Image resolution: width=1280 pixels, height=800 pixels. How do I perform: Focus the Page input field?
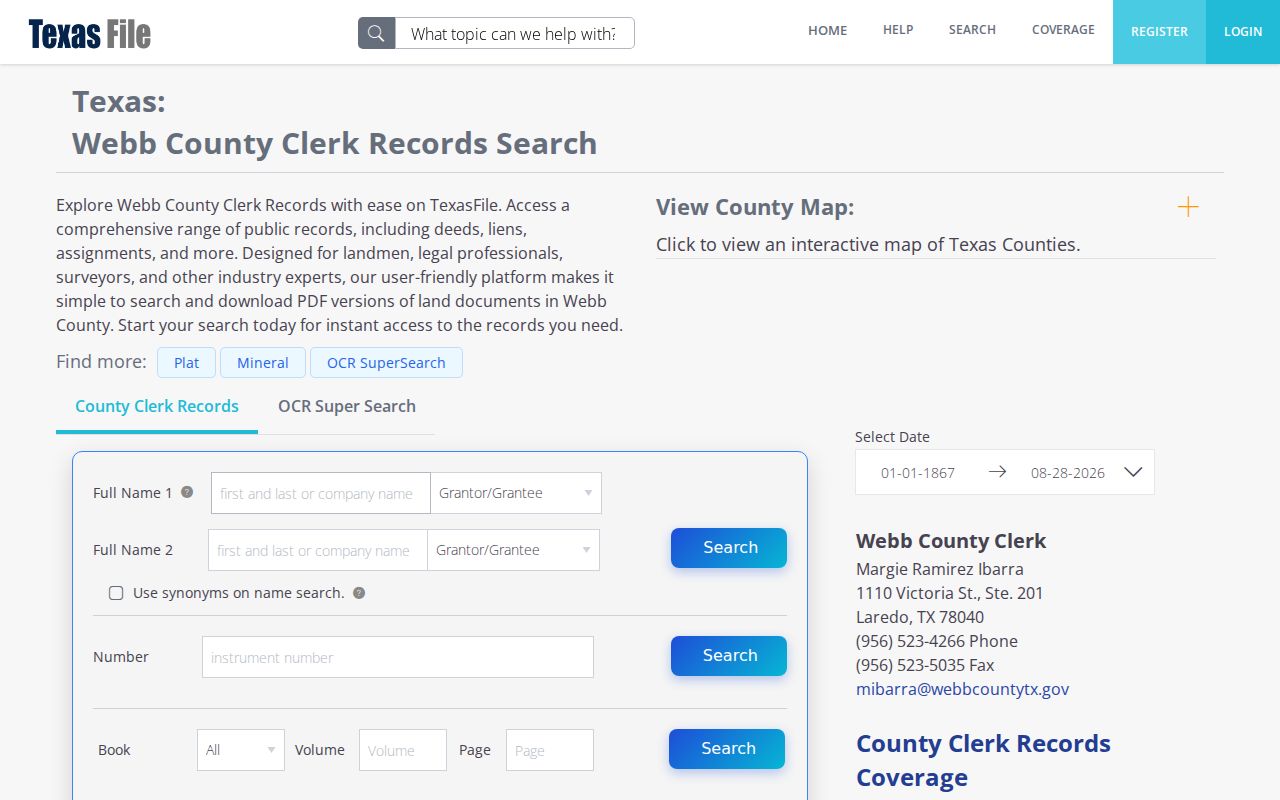pyautogui.click(x=550, y=750)
